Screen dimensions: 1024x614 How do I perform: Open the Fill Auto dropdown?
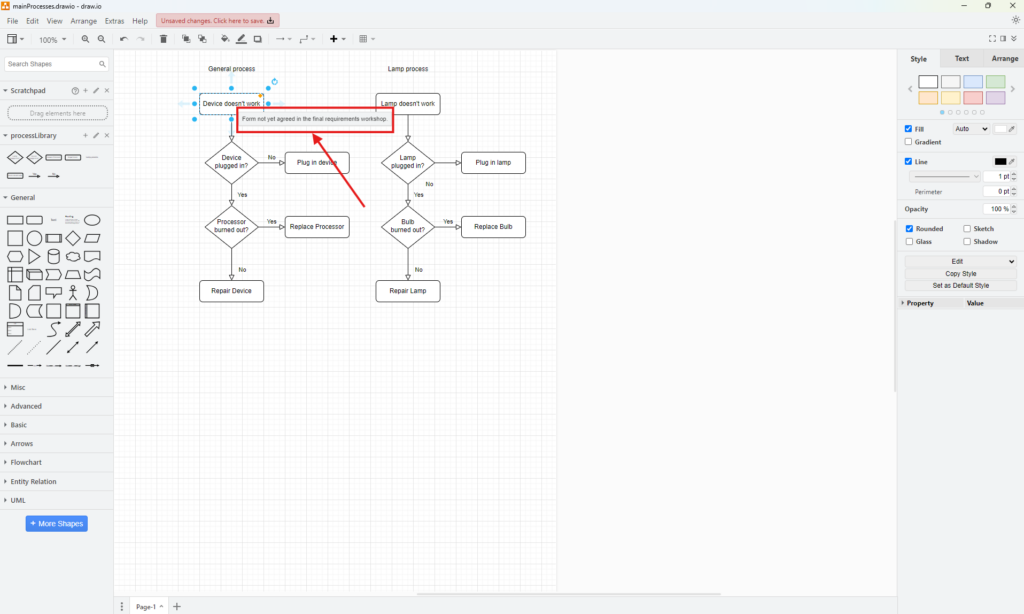[969, 129]
